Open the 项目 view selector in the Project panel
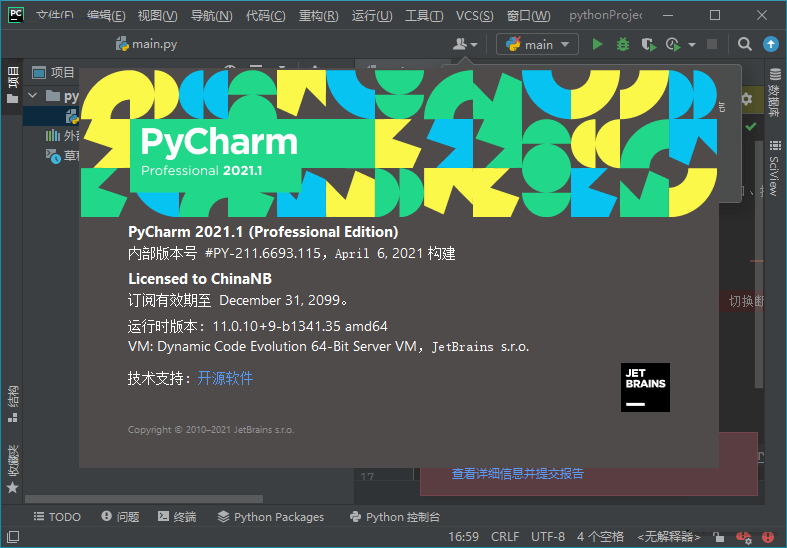Screen dimensions: 787x548 [53, 73]
